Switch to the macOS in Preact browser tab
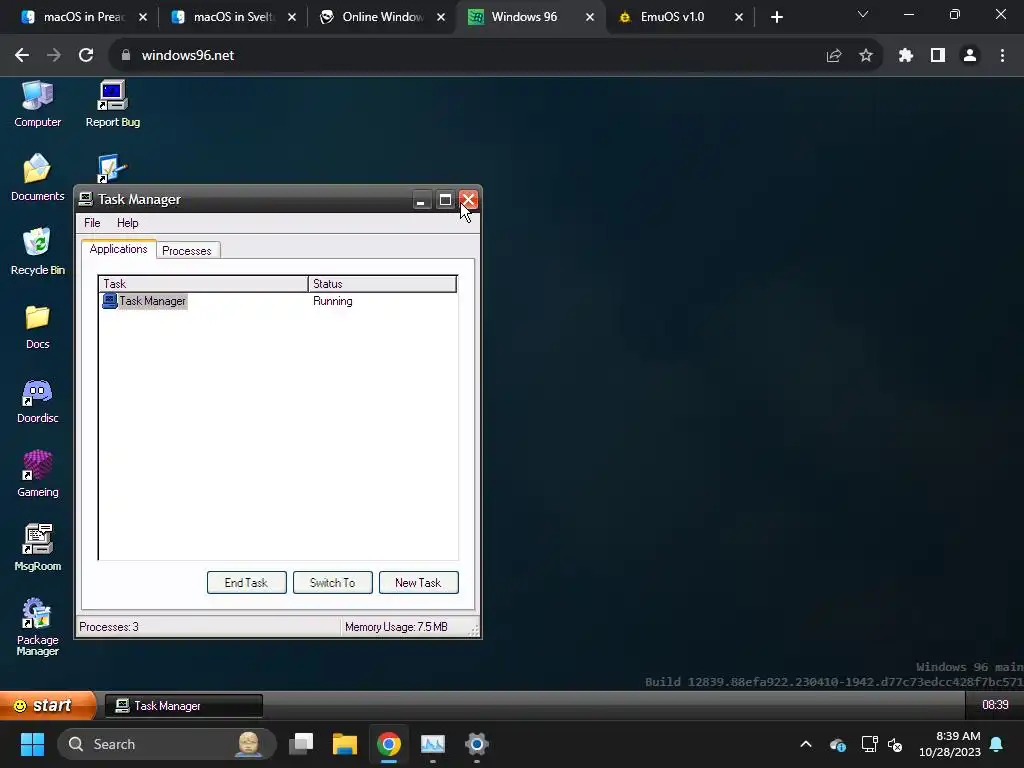Image resolution: width=1024 pixels, height=768 pixels. [x=84, y=17]
